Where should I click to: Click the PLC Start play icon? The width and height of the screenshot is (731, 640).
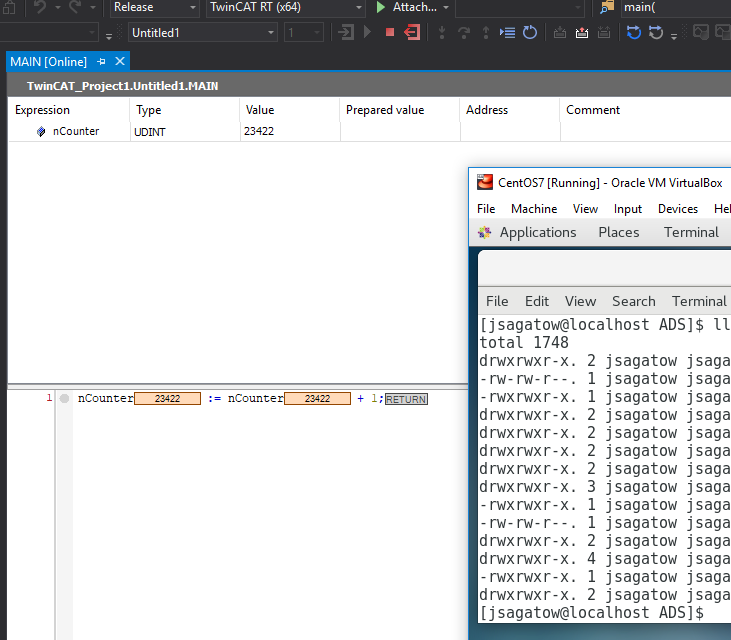click(367, 32)
